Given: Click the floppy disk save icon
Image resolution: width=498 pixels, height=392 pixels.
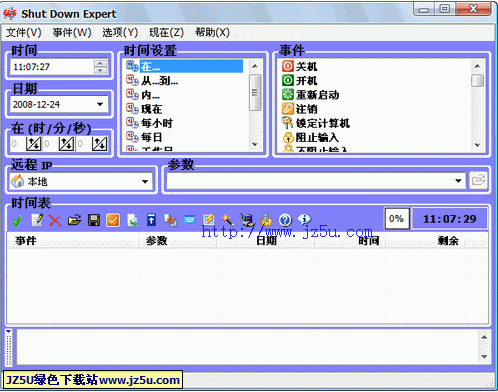Looking at the screenshot, I should point(94,220).
